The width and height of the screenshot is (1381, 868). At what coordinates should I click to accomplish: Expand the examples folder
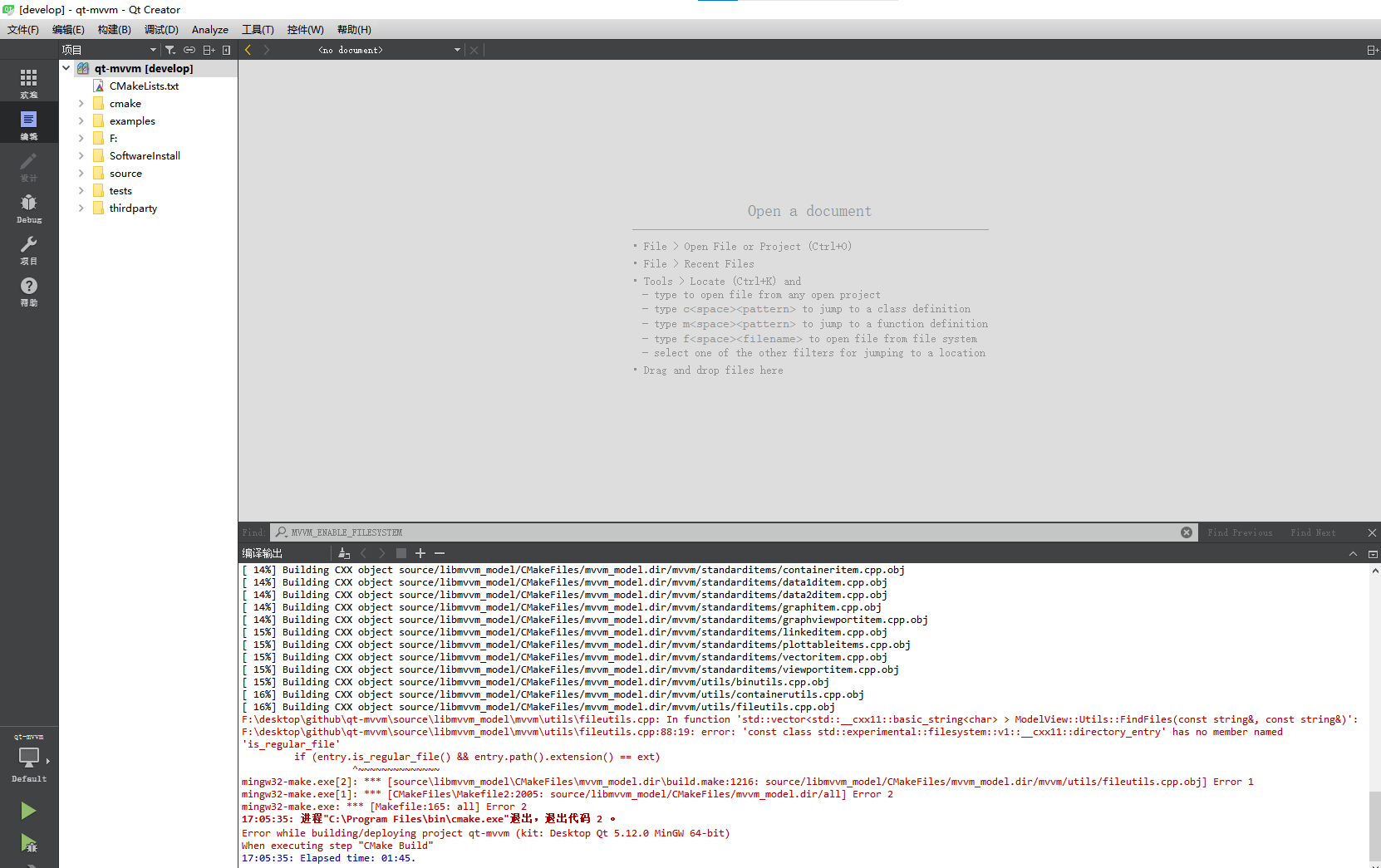81,121
